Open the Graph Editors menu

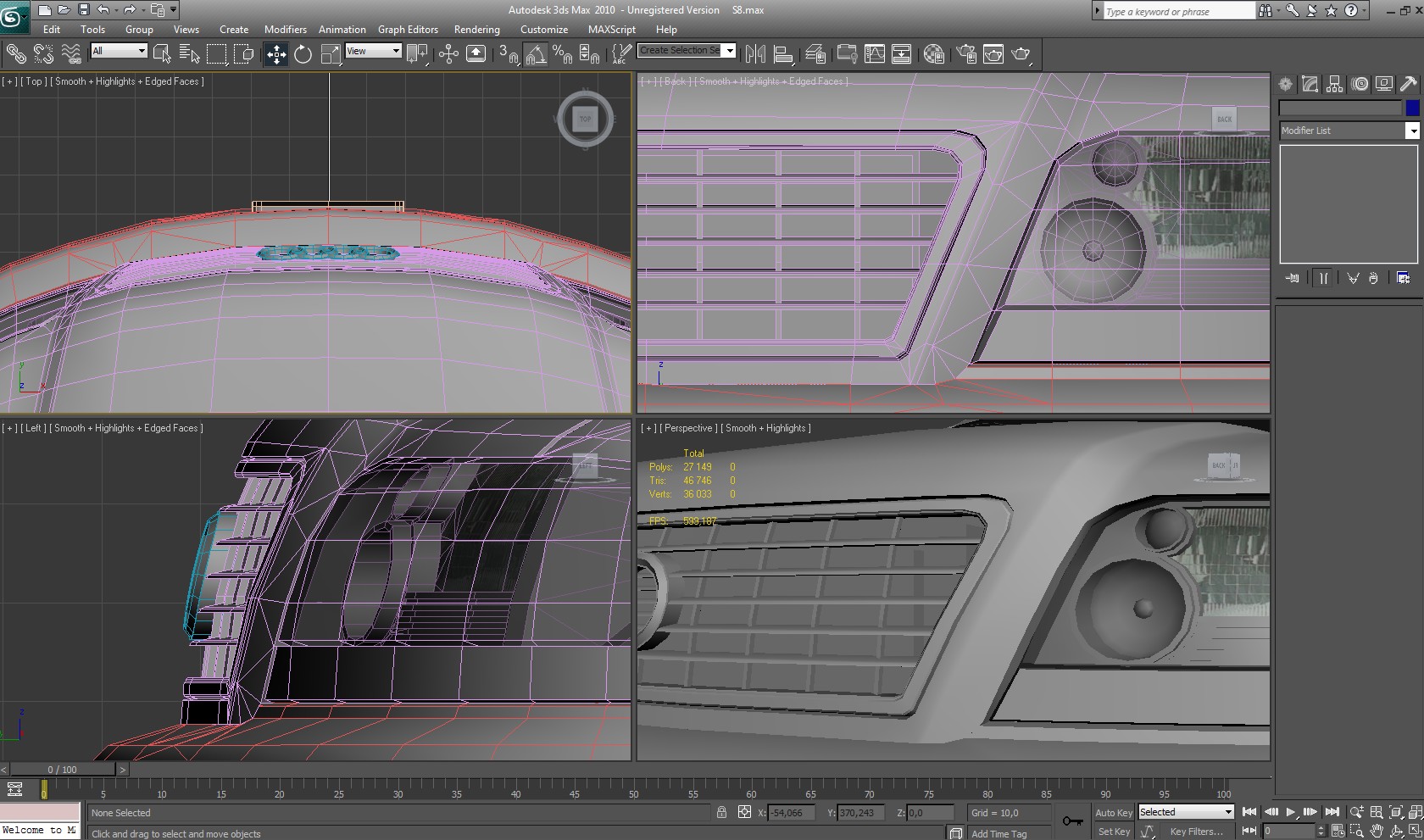click(408, 29)
